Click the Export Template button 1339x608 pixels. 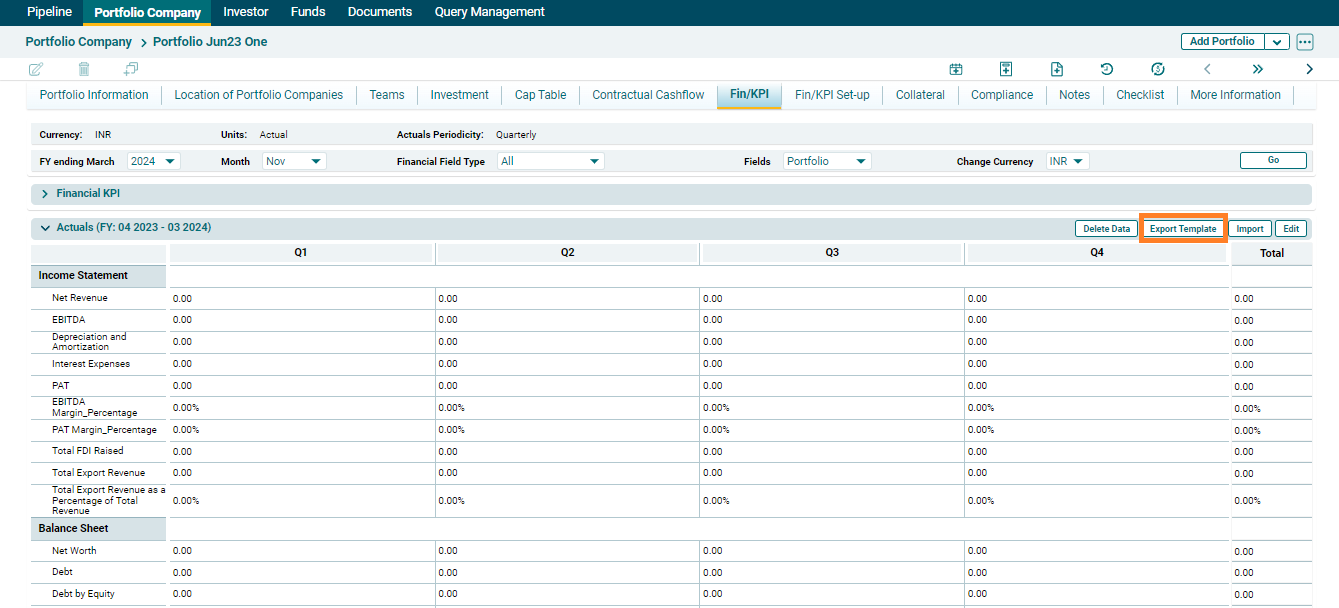[1183, 229]
